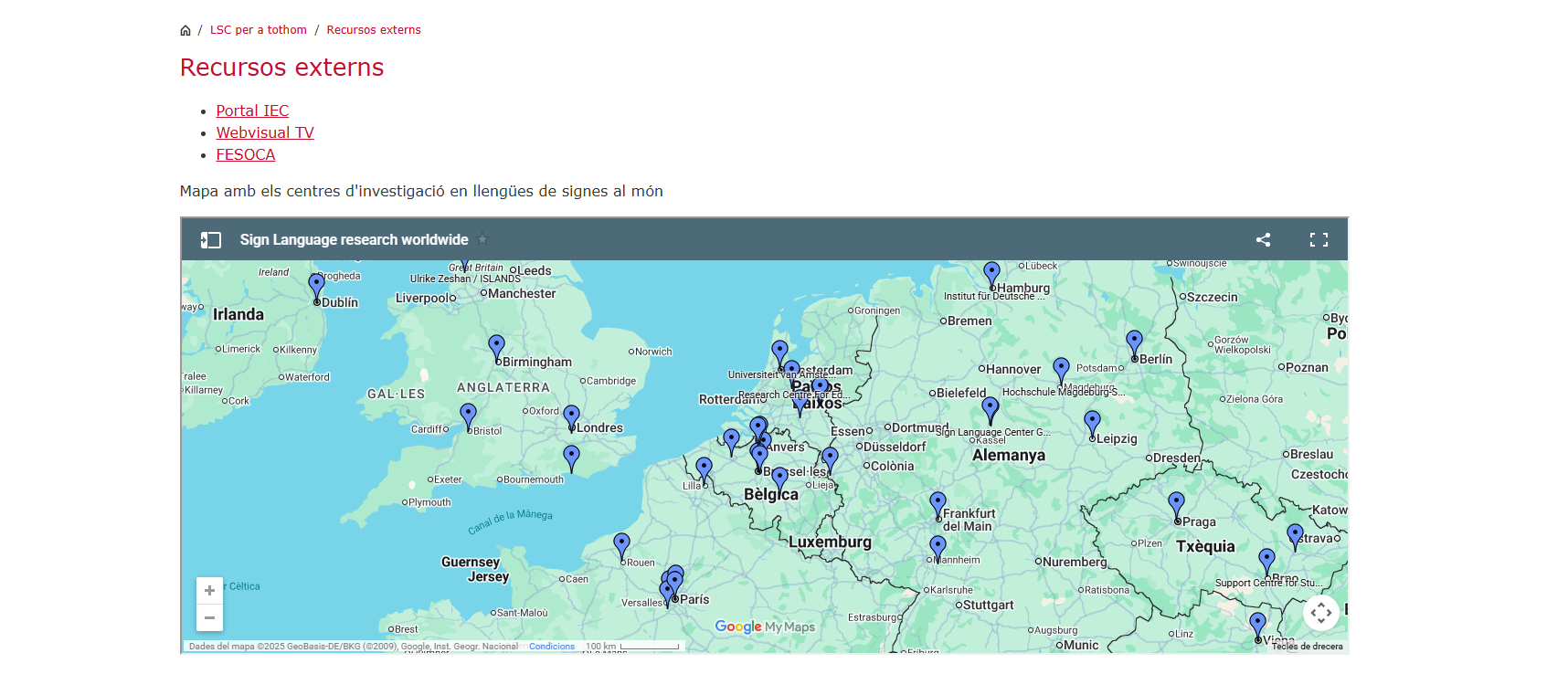Click the Nuremberg label on map

pos(1074,563)
